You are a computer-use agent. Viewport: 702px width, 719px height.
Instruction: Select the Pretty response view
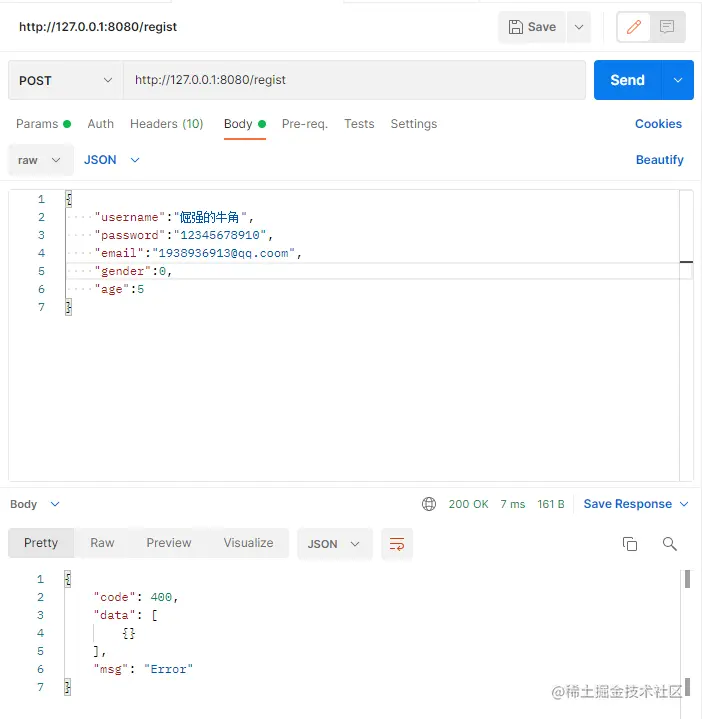coord(41,543)
